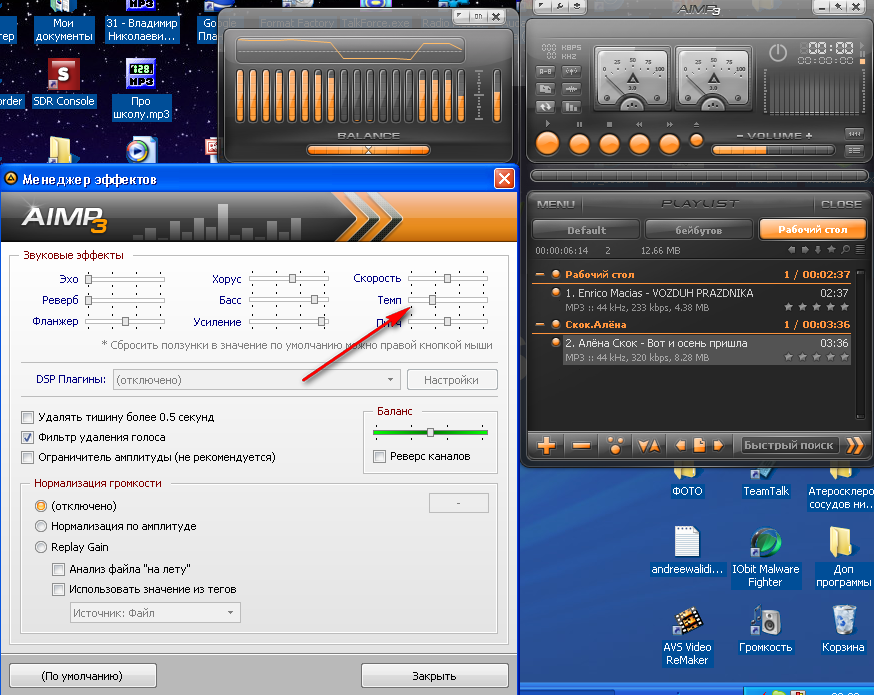Open the 'Источник: Файл' dropdown

156,613
